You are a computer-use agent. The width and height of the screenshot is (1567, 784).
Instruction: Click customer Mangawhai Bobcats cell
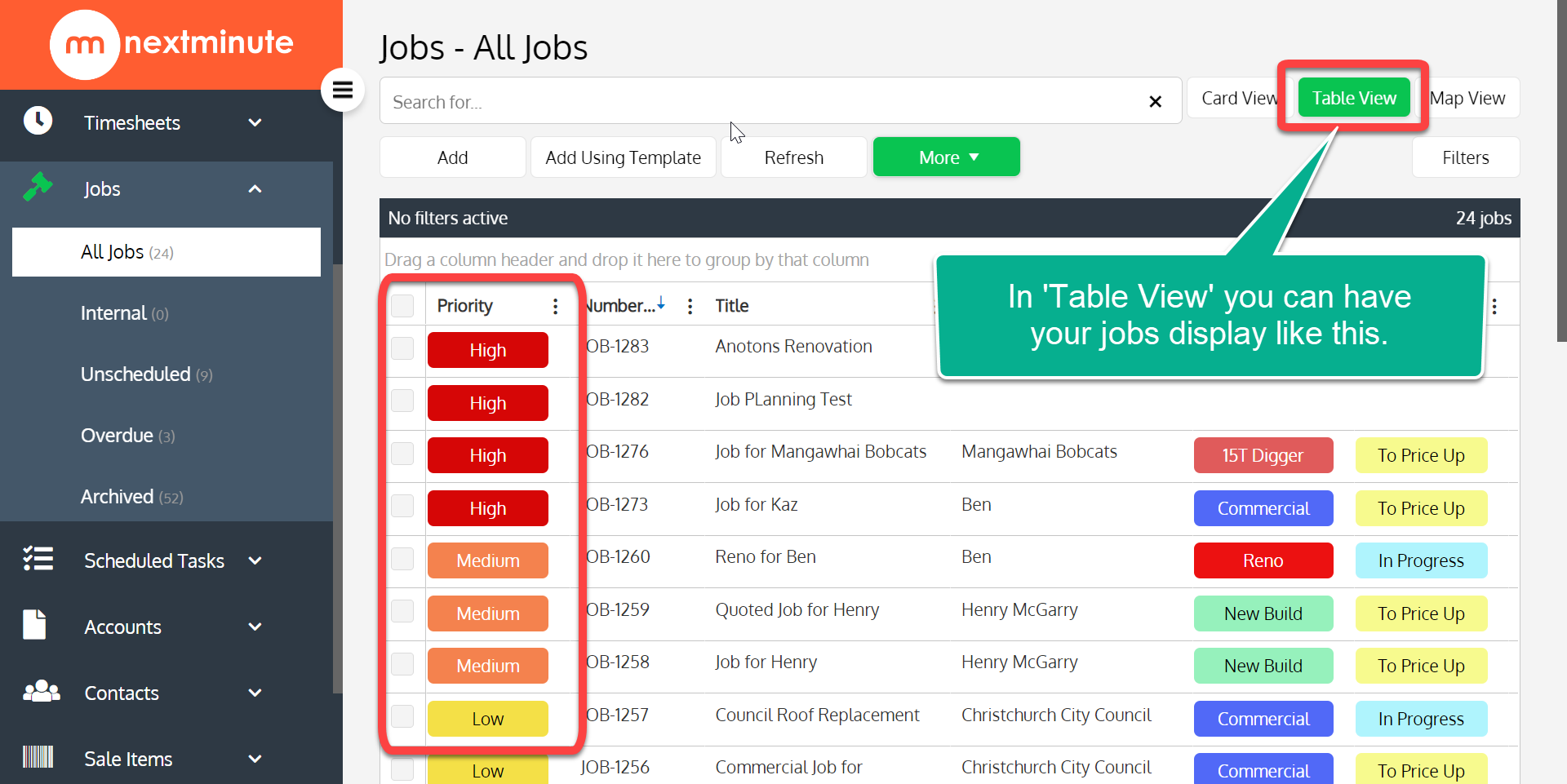coord(1039,451)
